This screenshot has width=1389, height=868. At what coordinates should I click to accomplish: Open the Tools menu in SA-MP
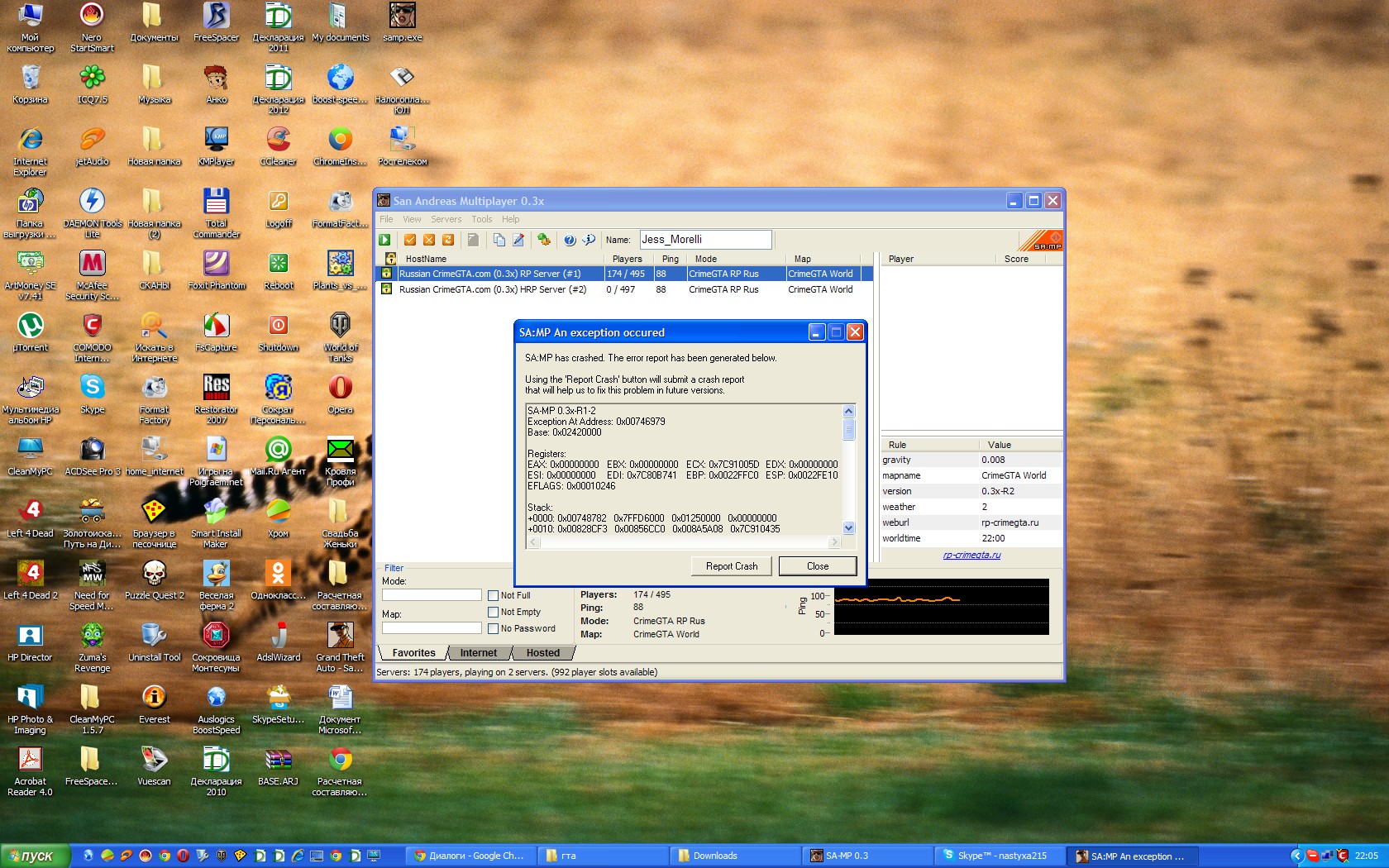coord(481,219)
